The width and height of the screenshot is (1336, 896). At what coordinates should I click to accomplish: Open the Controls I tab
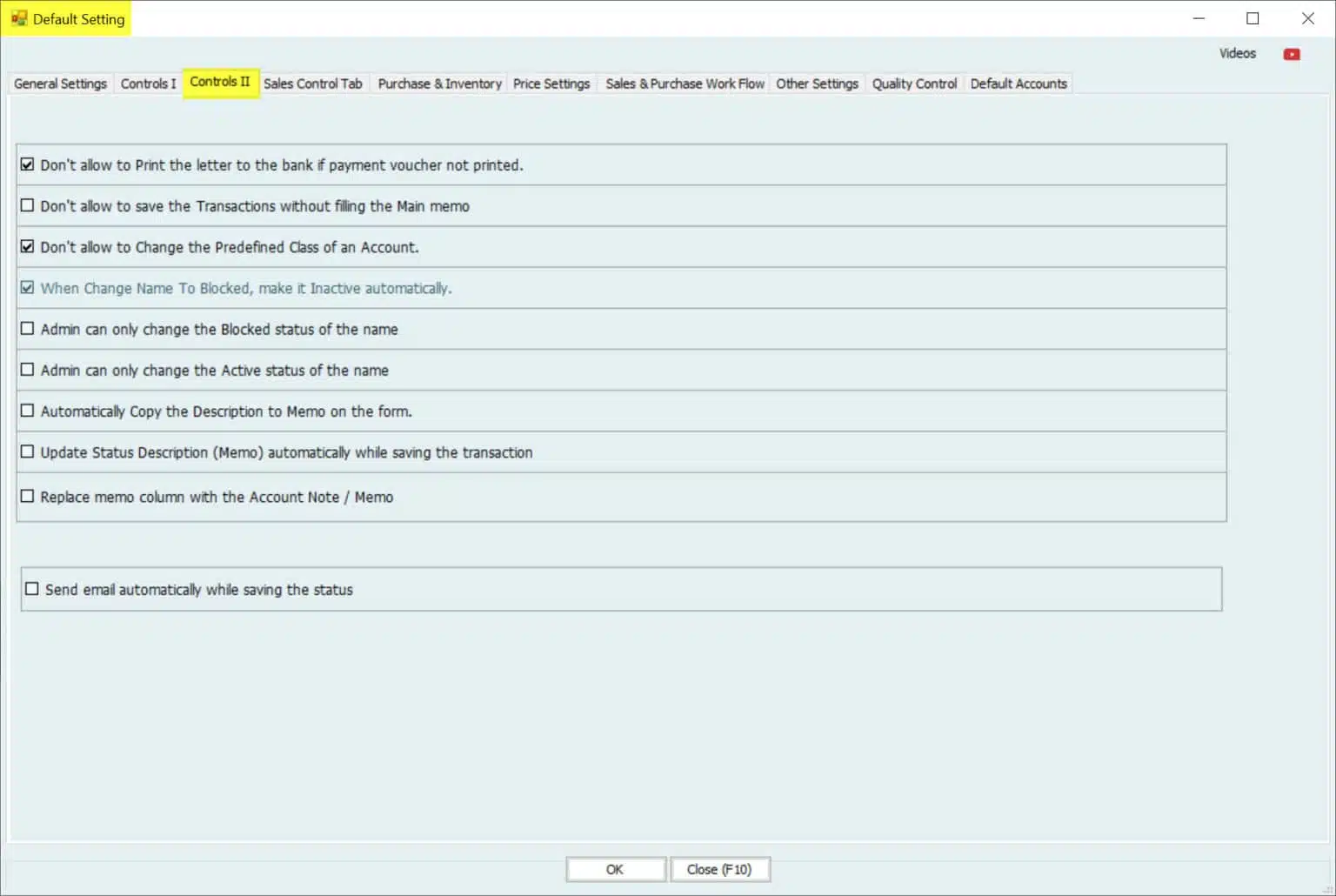pyautogui.click(x=148, y=84)
